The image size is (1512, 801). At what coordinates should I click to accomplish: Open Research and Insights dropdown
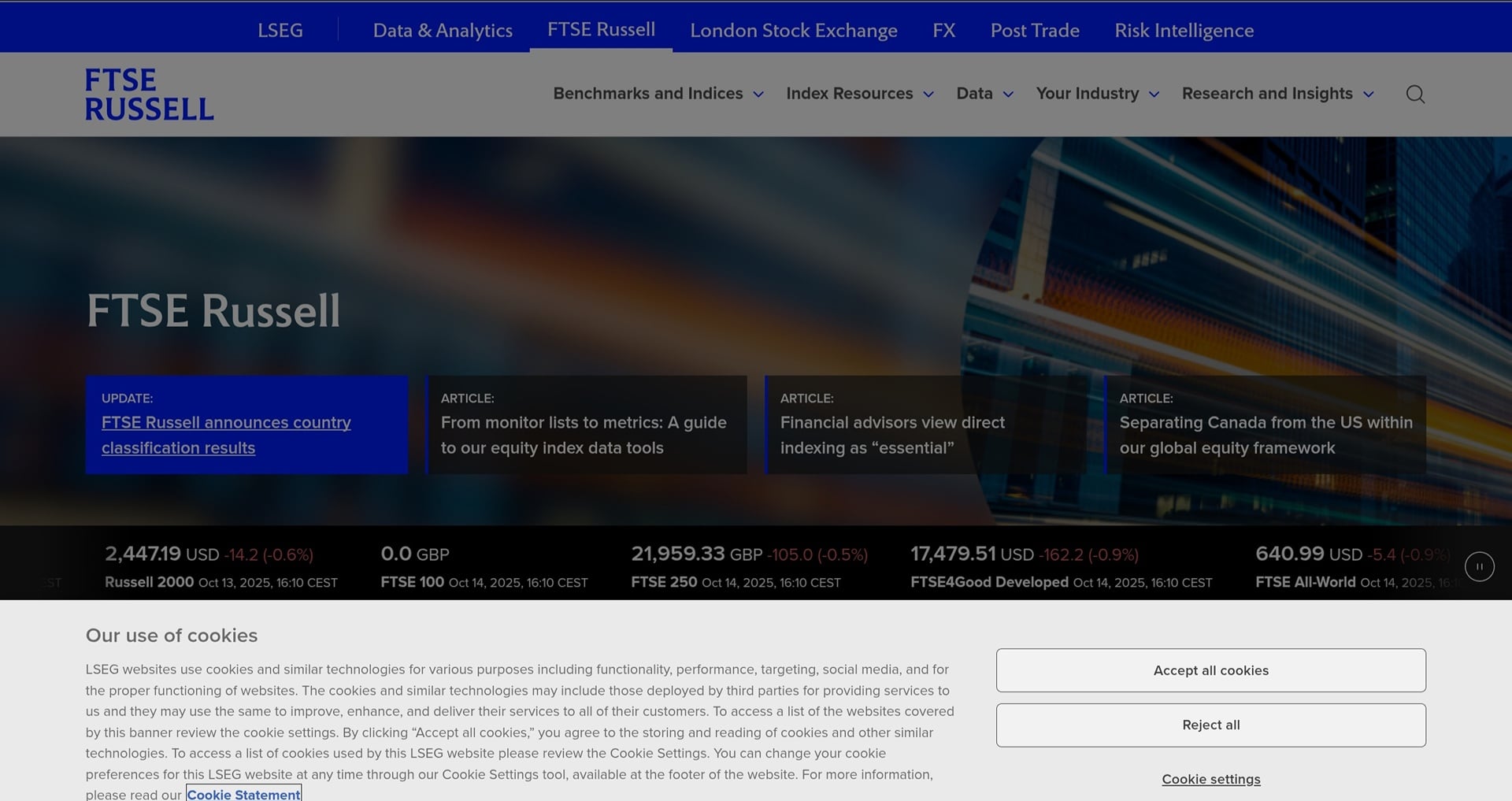(x=1278, y=94)
